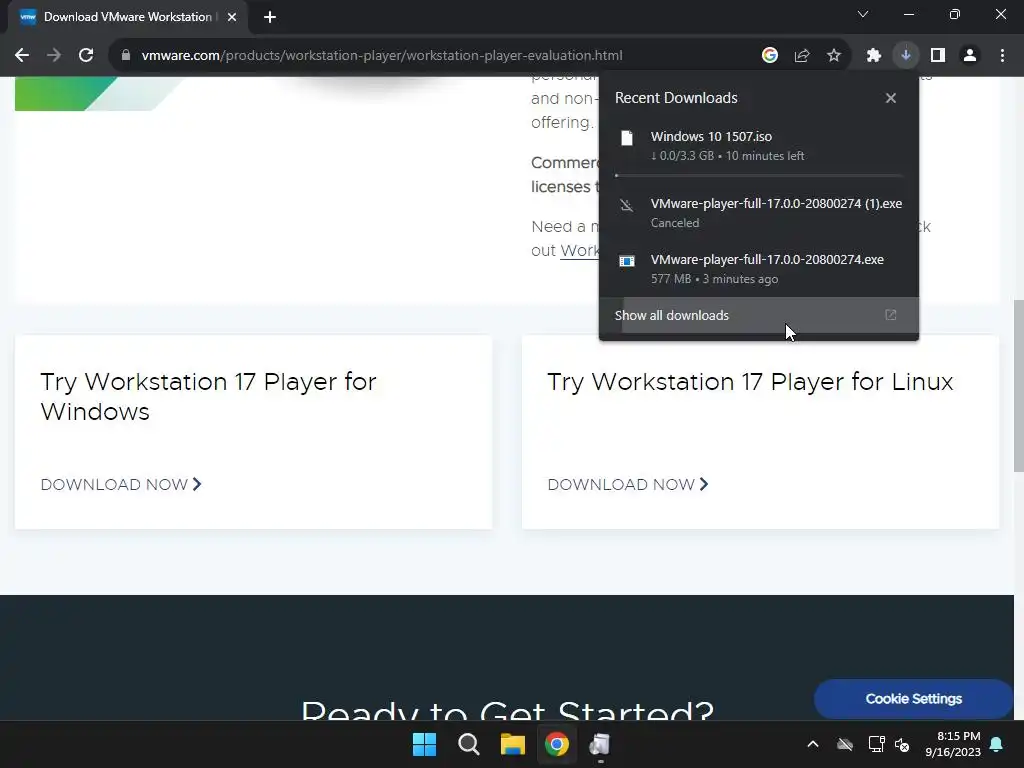
Task: Click the Try Workstation 17 Player for Linux heading
Action: coord(750,381)
